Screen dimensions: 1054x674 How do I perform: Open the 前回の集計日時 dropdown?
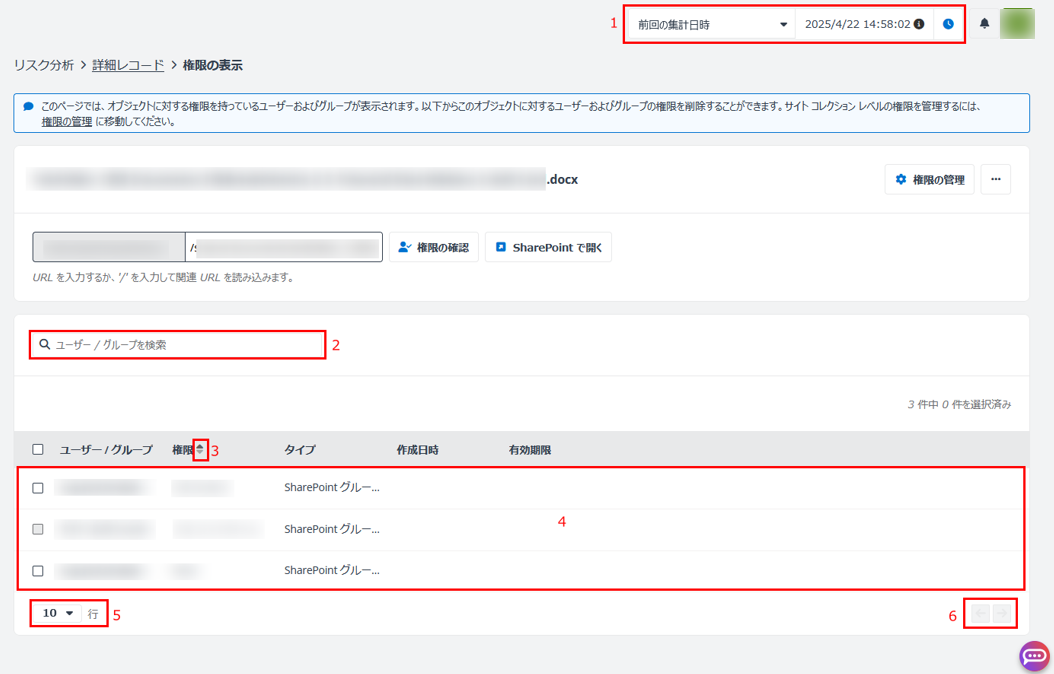pos(711,24)
